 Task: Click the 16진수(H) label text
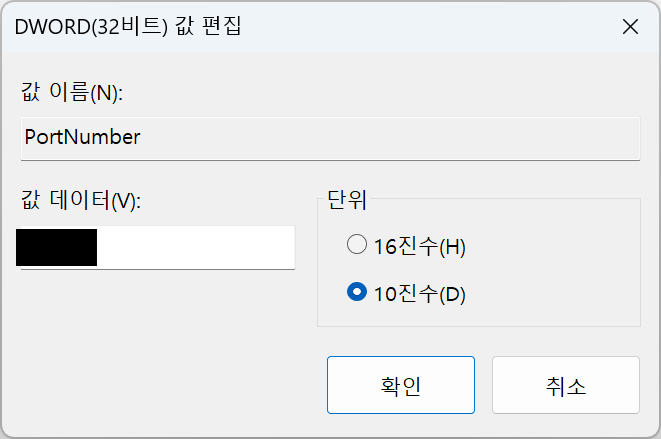click(x=419, y=247)
